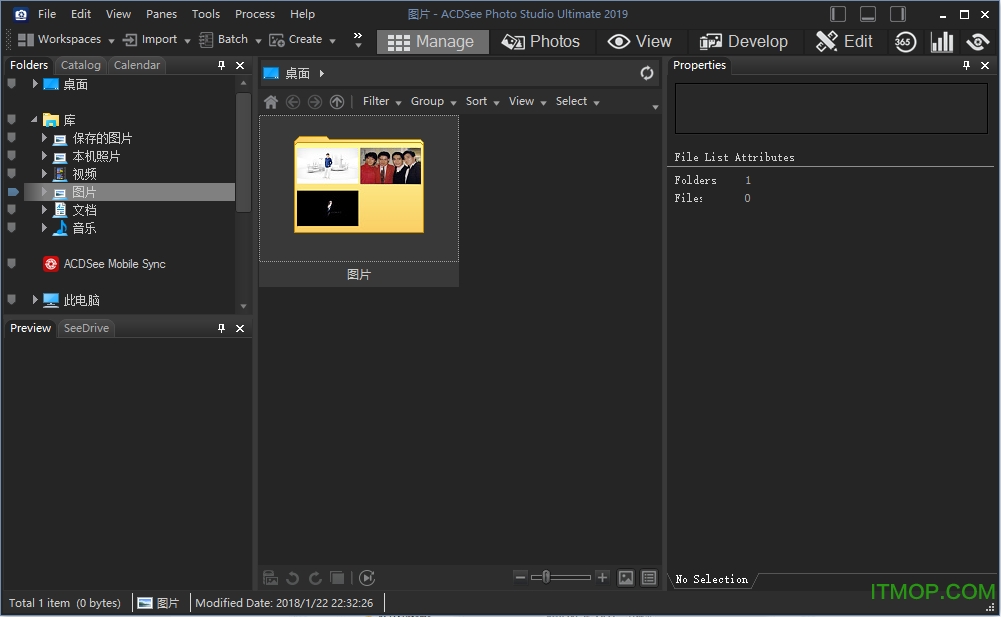Switch to the Photos mode tab
The width and height of the screenshot is (1001, 617).
tap(542, 41)
